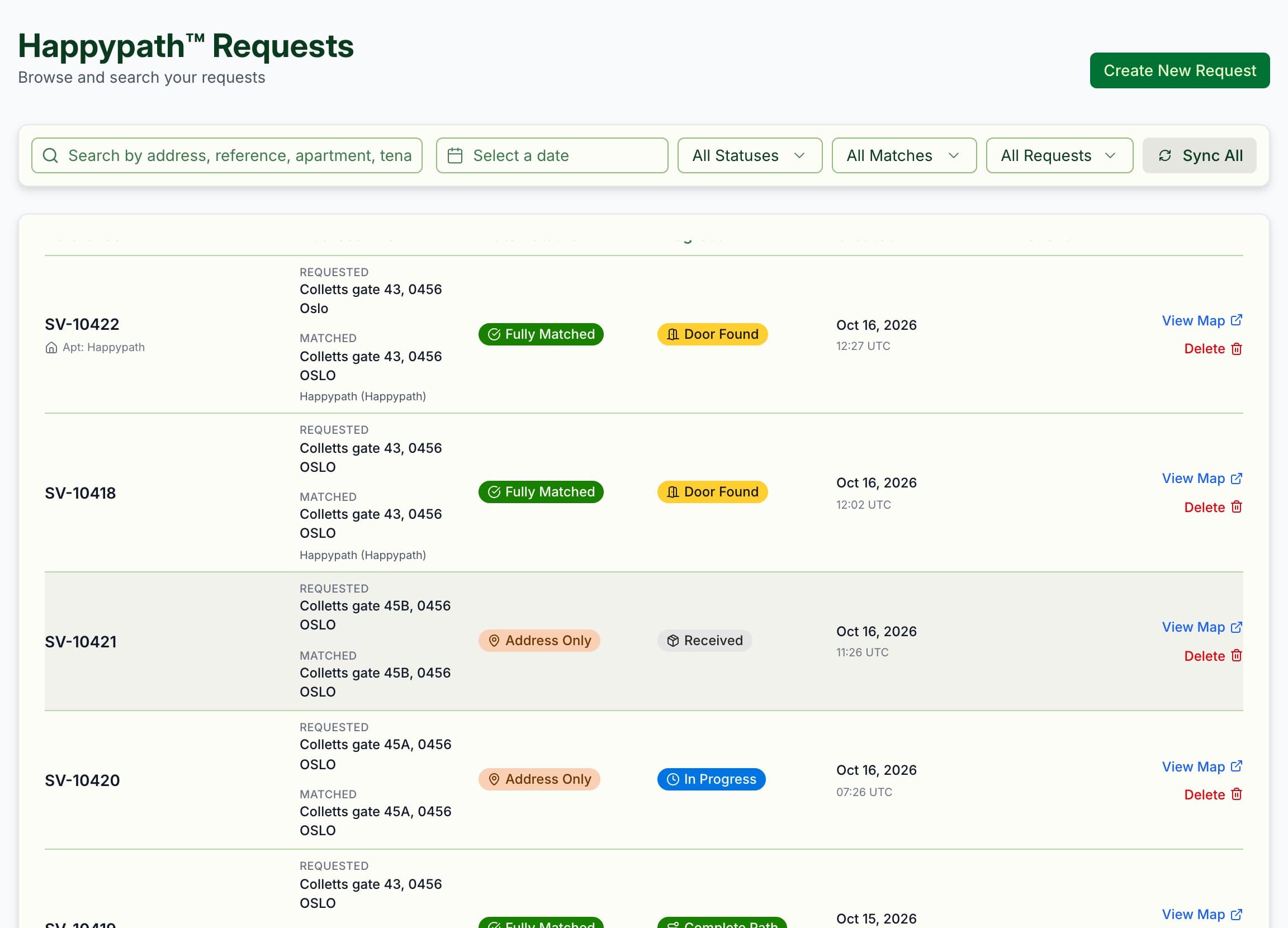
Task: Click the search magnifier icon
Action: pyautogui.click(x=50, y=155)
